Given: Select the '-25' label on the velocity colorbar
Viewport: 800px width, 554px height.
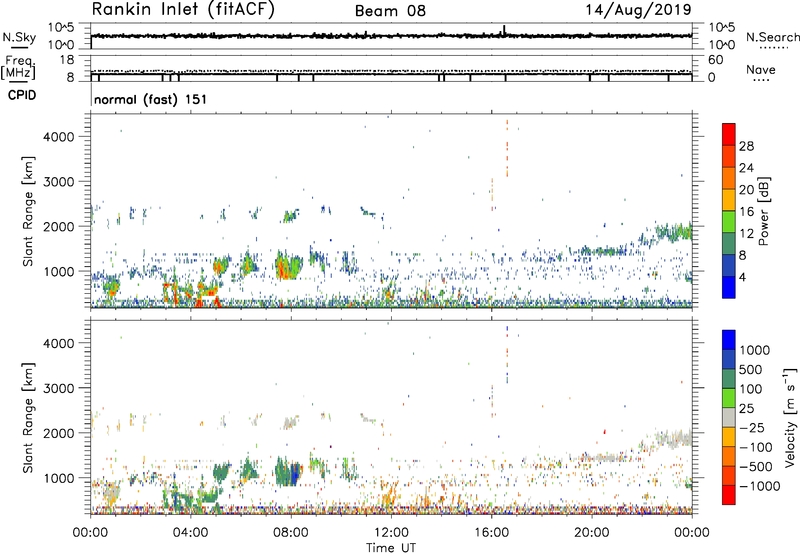Looking at the screenshot, I should (x=751, y=427).
